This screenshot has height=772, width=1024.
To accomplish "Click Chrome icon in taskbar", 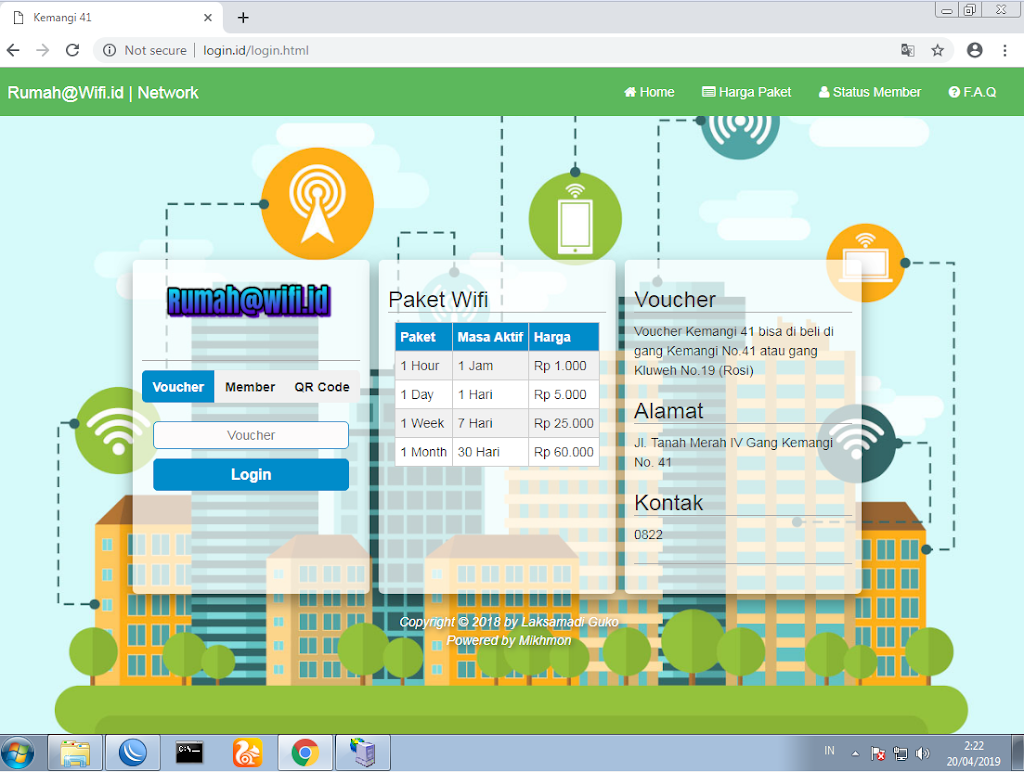I will (305, 753).
